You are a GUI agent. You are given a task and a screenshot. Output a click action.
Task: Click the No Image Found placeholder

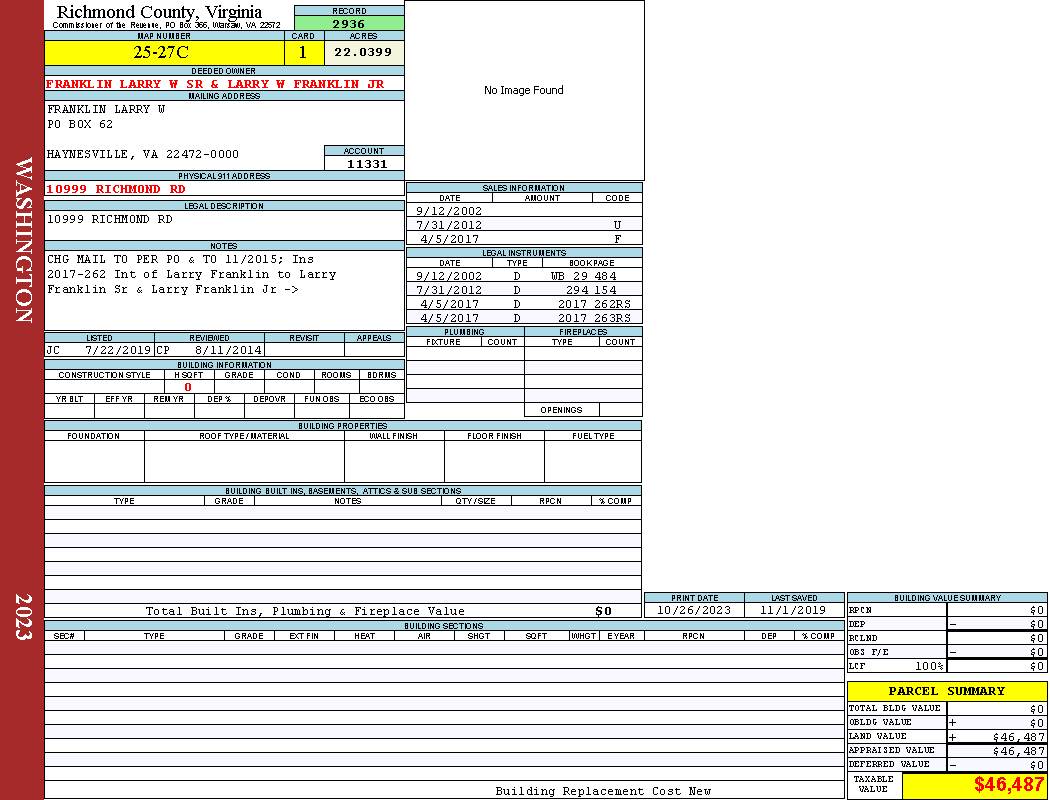pos(524,90)
